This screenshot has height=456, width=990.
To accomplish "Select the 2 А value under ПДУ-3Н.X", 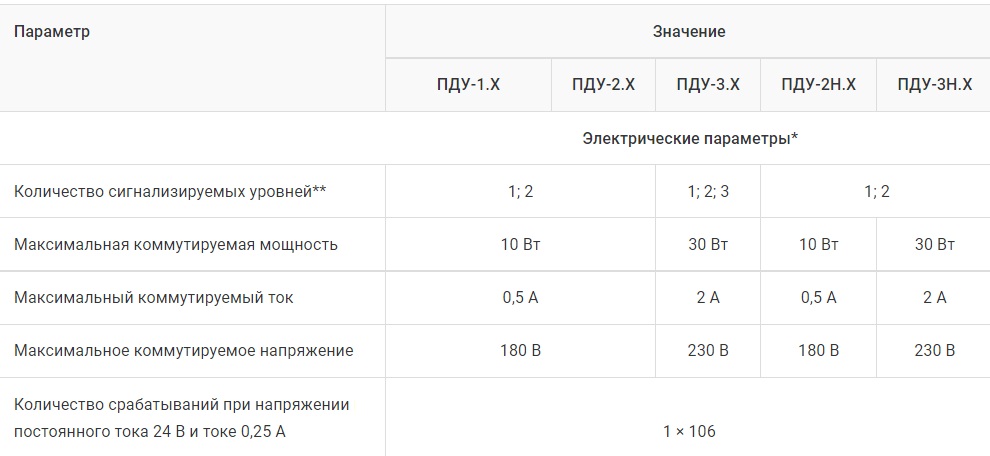I will [934, 297].
